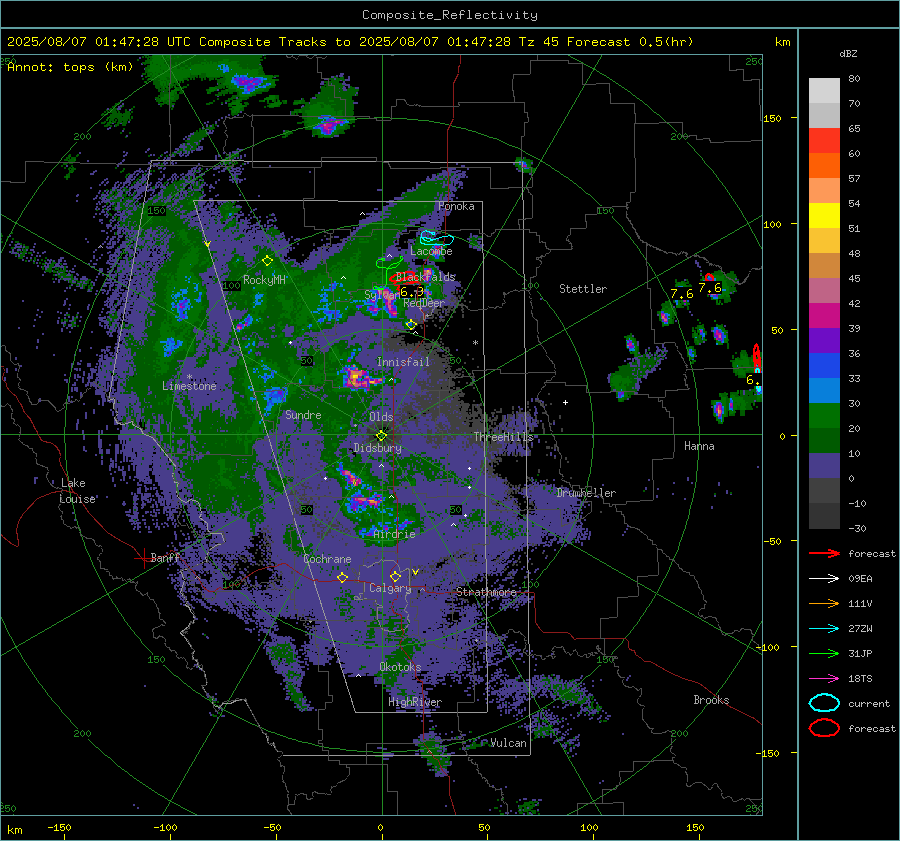Click the yellow diamond marker above Calgary
The width and height of the screenshot is (900, 841).
pos(395,576)
